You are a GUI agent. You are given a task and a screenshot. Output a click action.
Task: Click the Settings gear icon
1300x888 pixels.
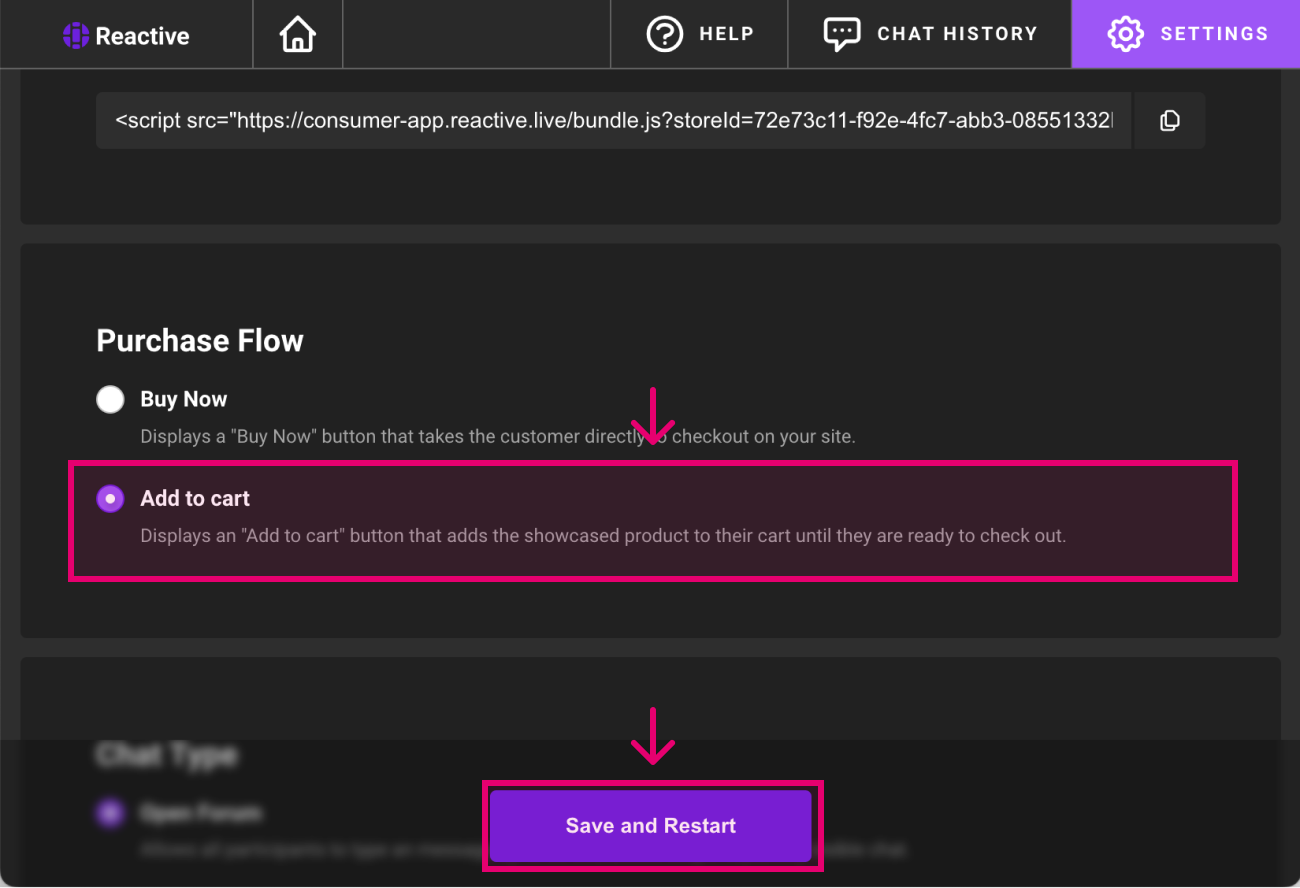(x=1126, y=34)
